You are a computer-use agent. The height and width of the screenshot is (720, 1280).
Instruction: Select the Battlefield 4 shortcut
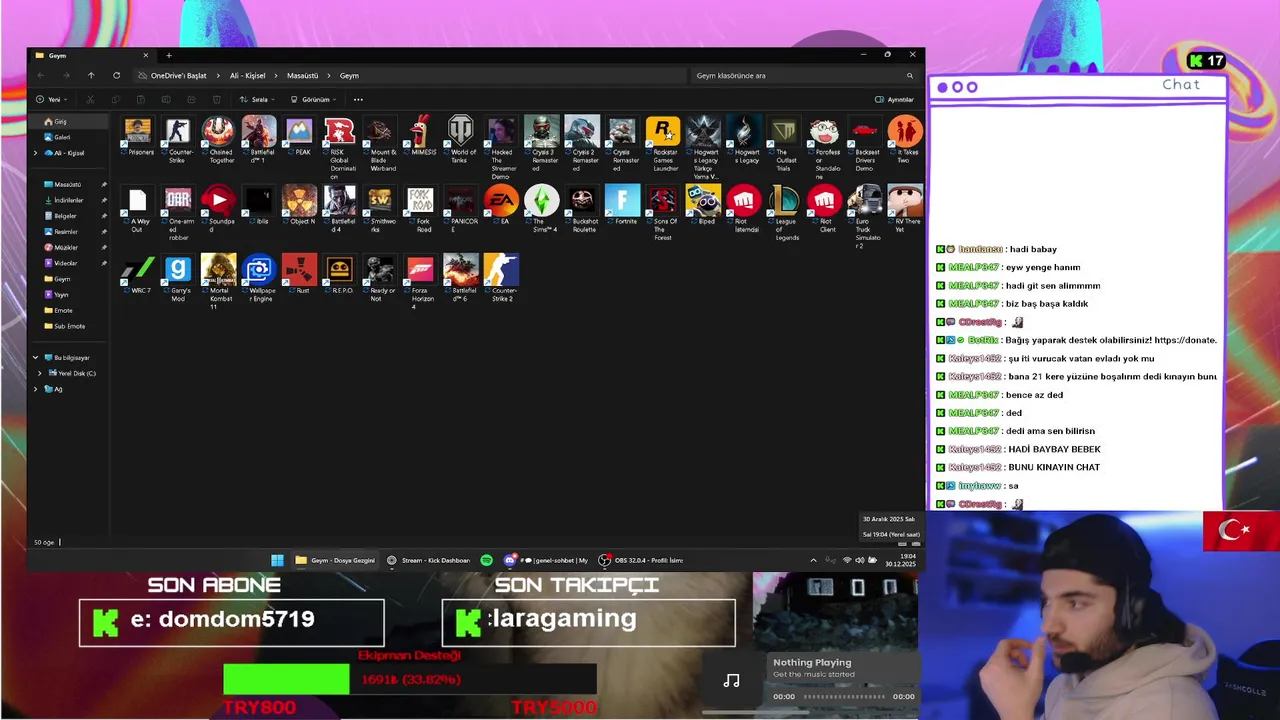(339, 209)
